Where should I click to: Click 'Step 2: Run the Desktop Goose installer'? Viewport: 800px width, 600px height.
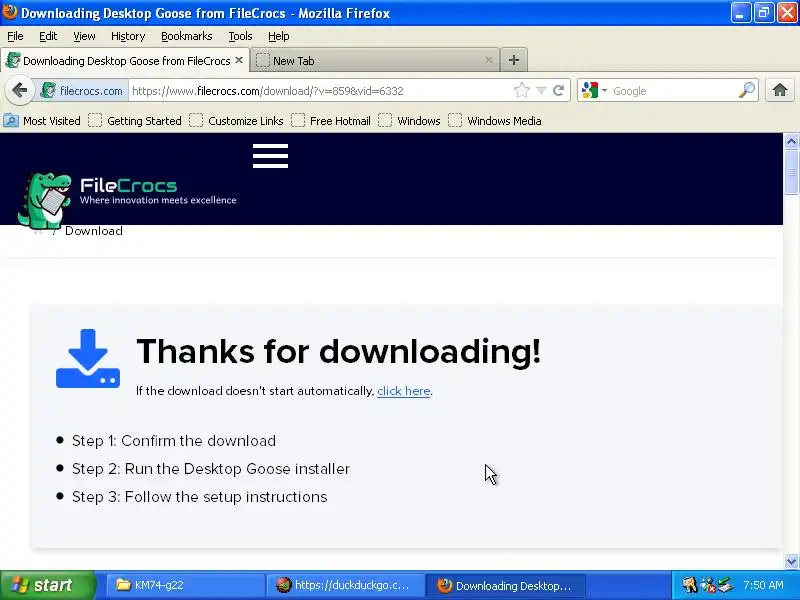tap(211, 469)
